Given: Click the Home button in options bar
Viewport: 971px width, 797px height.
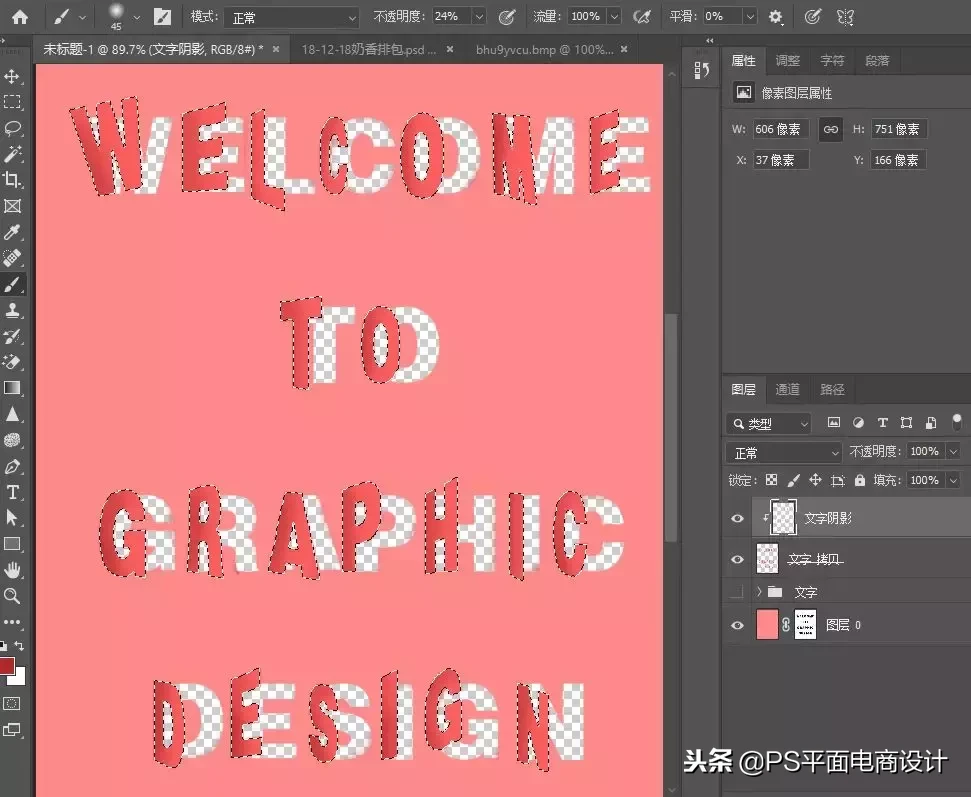Looking at the screenshot, I should pos(20,17).
